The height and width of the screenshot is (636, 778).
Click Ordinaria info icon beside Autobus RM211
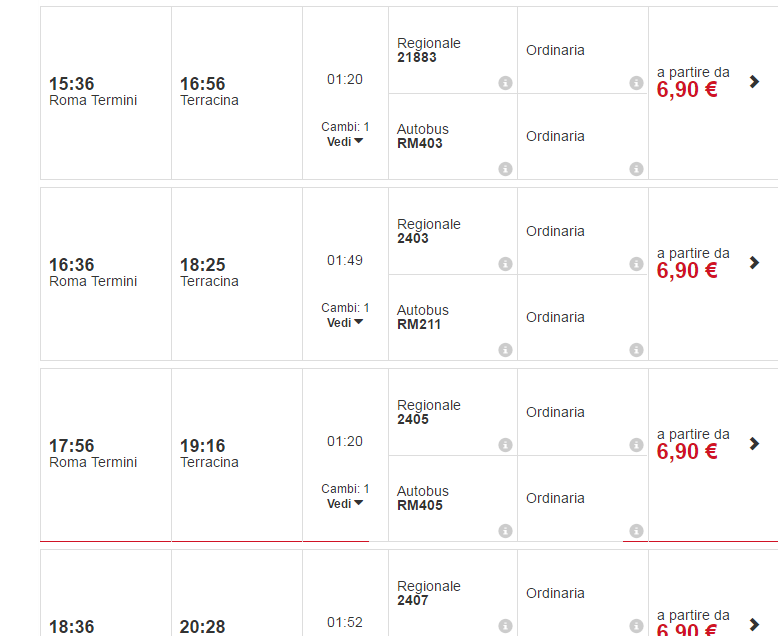coord(636,350)
